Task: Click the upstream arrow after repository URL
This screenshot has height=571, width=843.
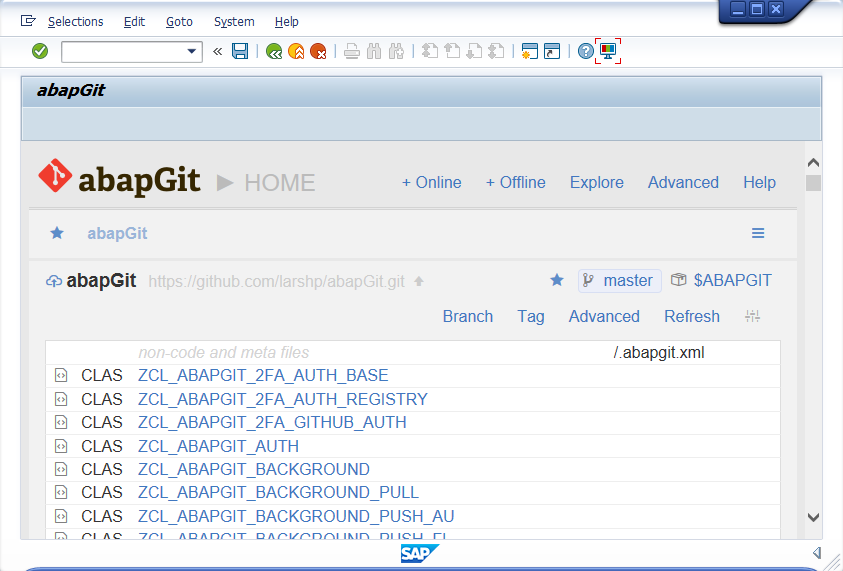Action: coord(419,281)
